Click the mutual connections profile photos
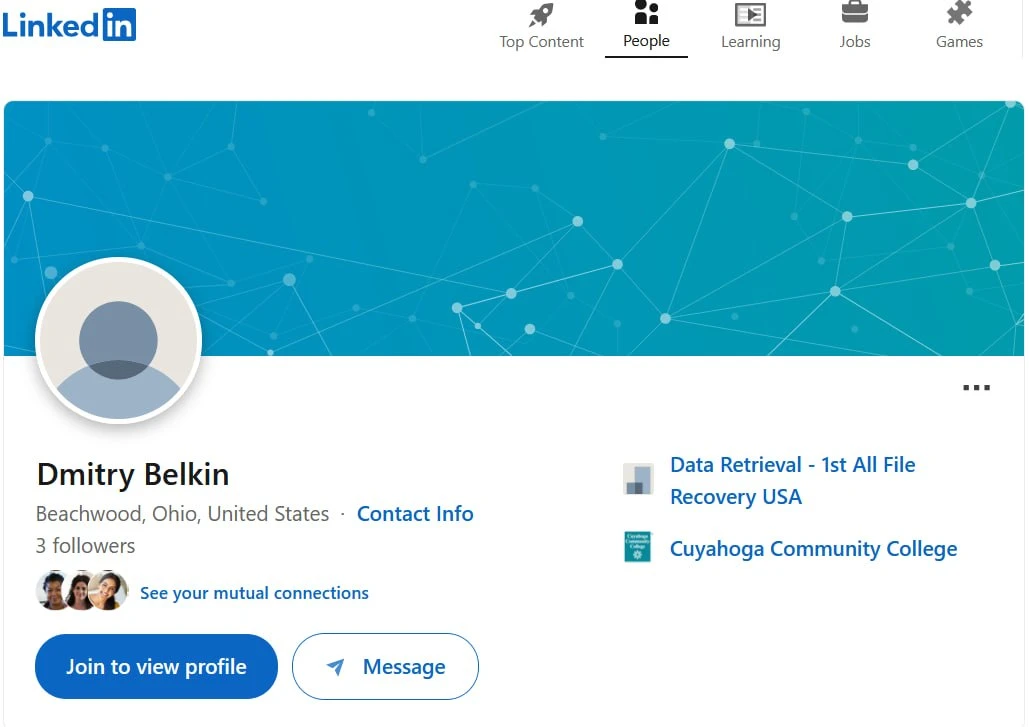 point(81,591)
